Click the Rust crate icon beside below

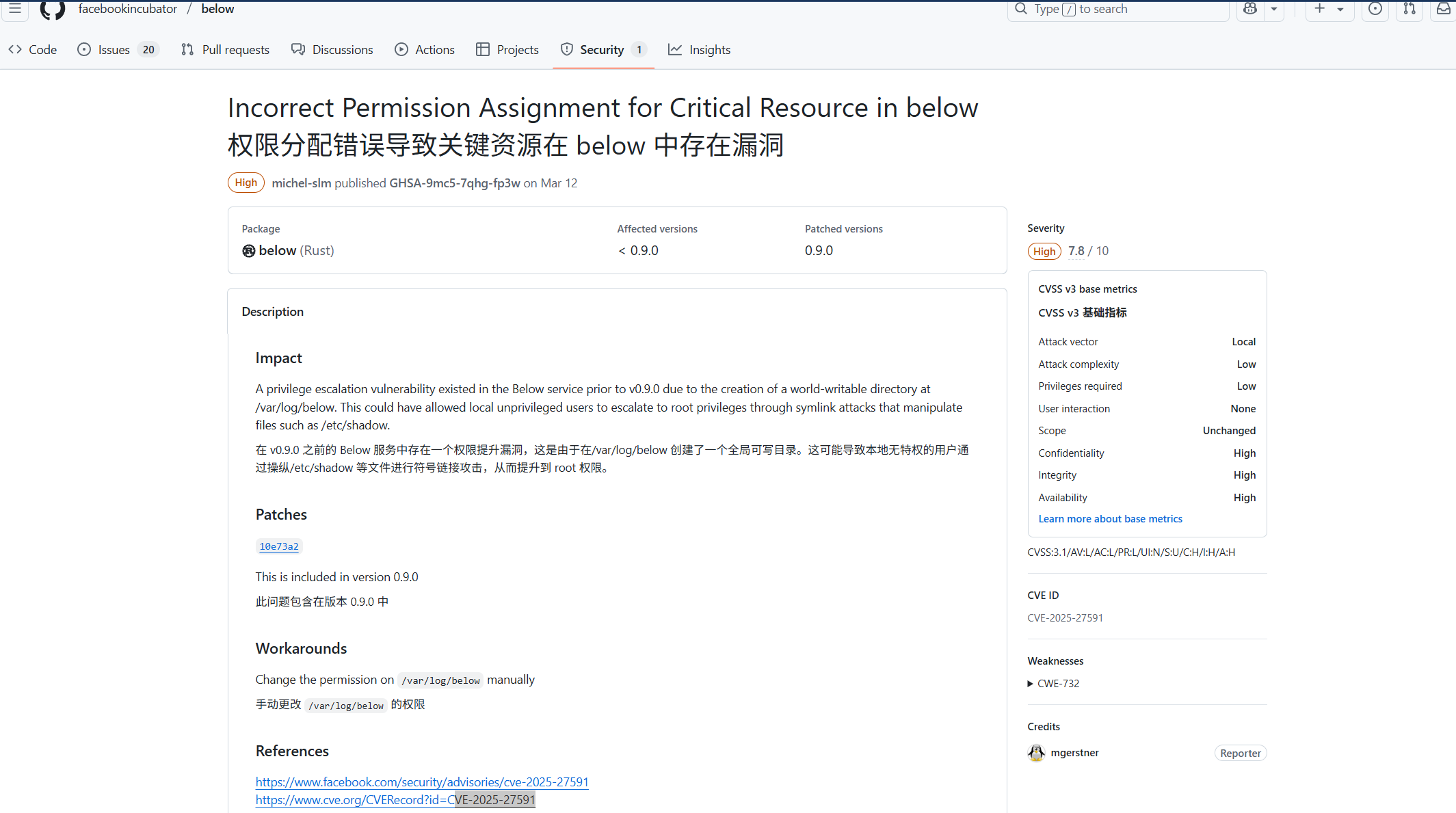pyautogui.click(x=249, y=251)
